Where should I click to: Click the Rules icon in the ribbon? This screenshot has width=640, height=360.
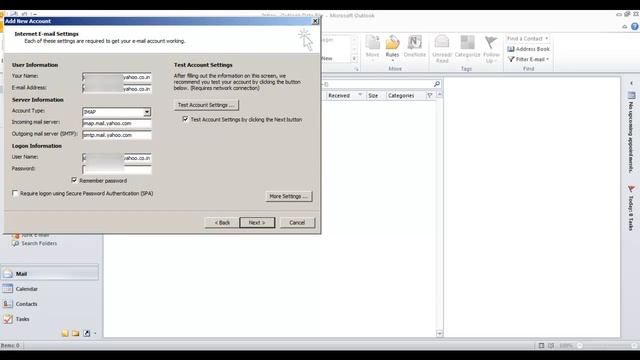392,42
